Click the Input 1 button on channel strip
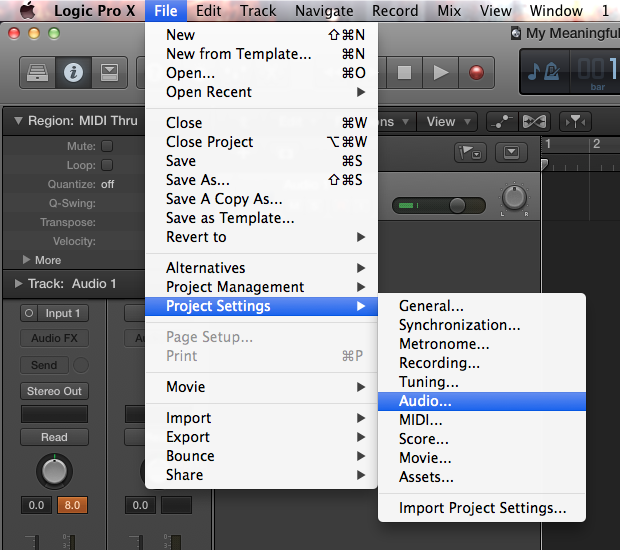Screen dimensions: 620x550 point(62,313)
